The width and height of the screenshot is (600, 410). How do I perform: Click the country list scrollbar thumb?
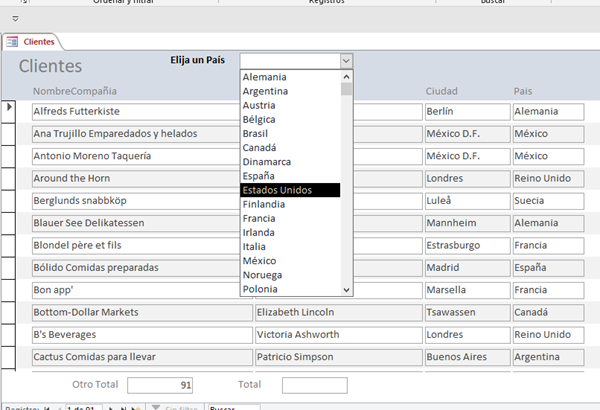(x=347, y=90)
